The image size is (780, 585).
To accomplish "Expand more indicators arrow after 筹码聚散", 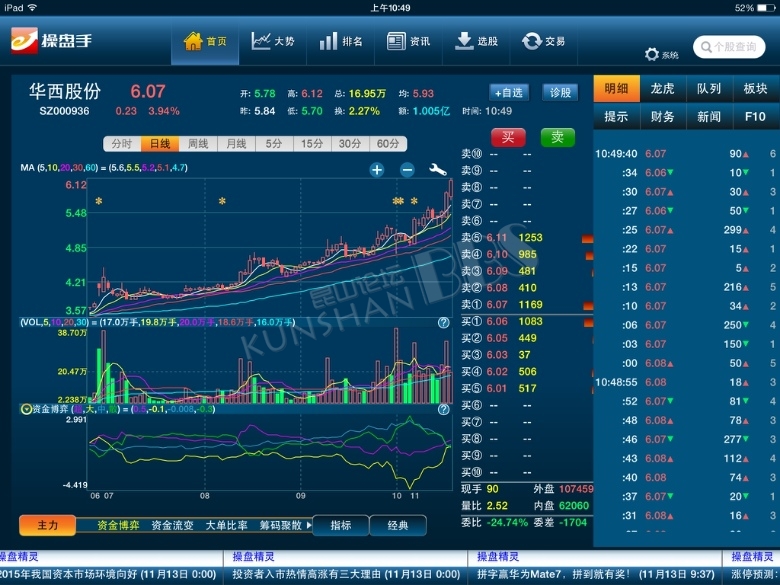I will tap(309, 525).
